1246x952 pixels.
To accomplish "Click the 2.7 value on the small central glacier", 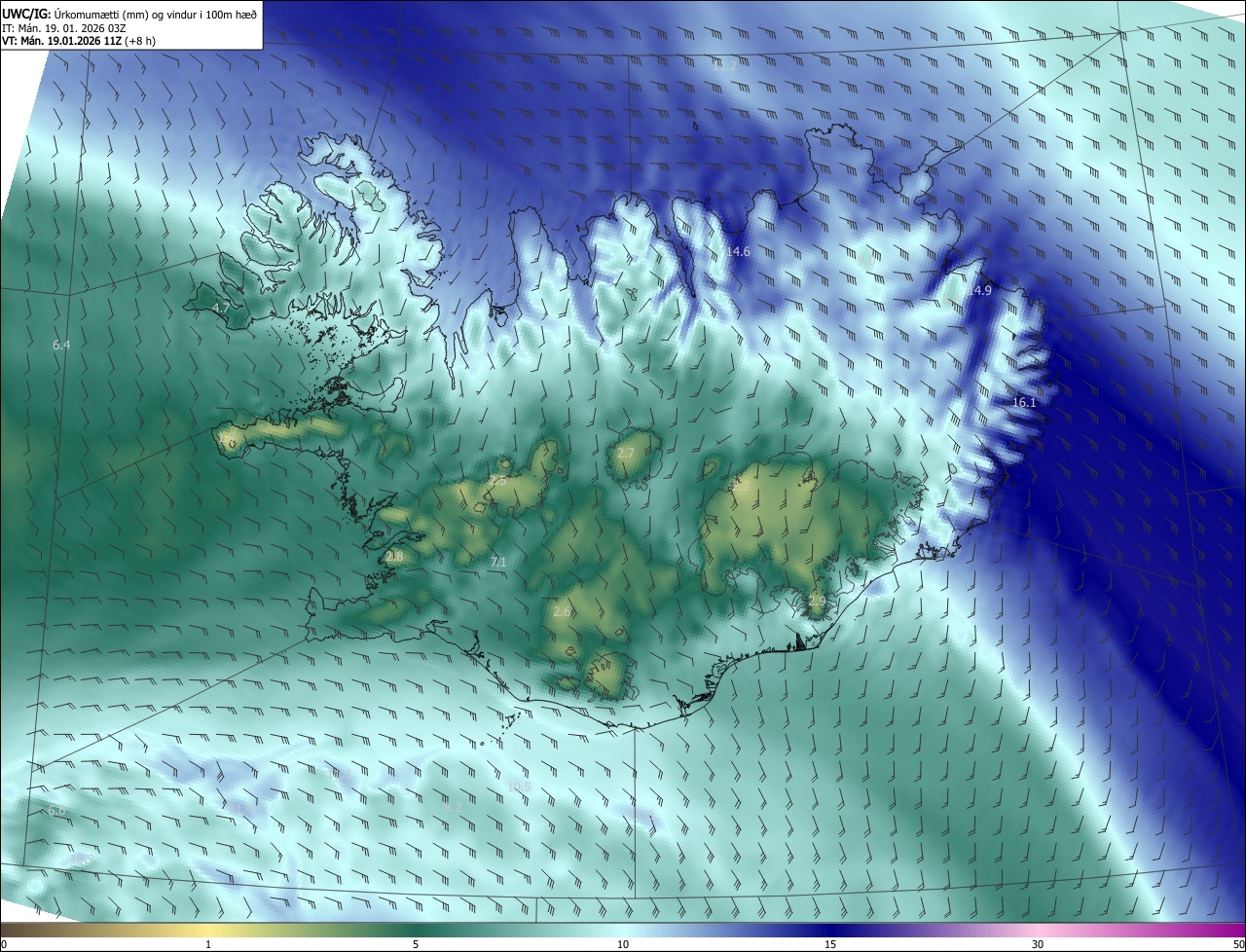I will tap(626, 455).
